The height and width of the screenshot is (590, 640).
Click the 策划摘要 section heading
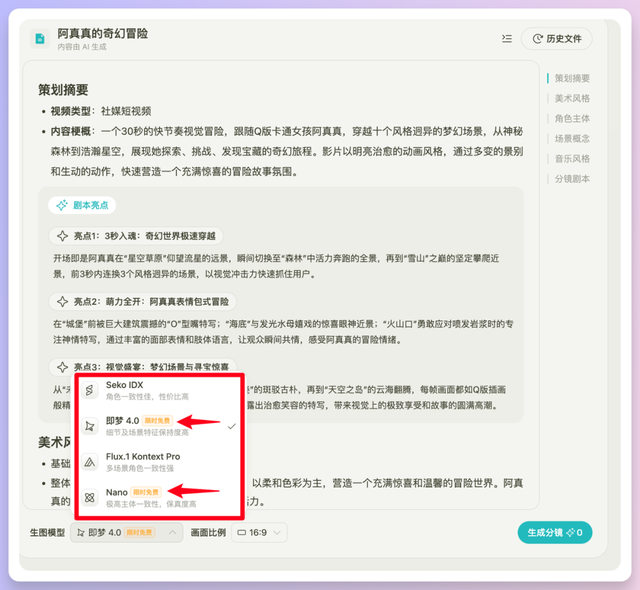(63, 90)
